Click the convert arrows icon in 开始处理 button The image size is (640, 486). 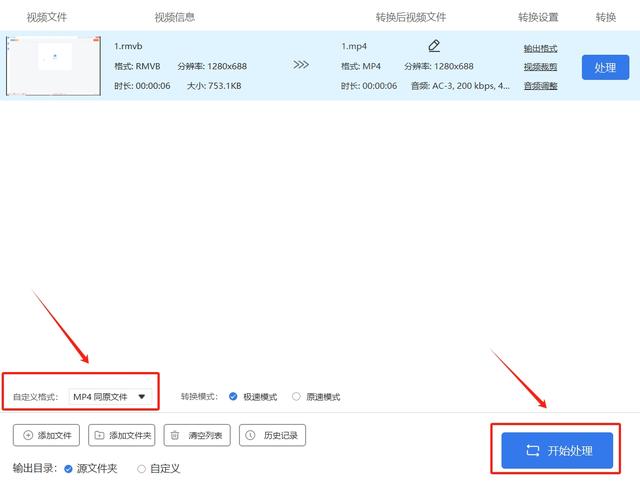(x=532, y=450)
